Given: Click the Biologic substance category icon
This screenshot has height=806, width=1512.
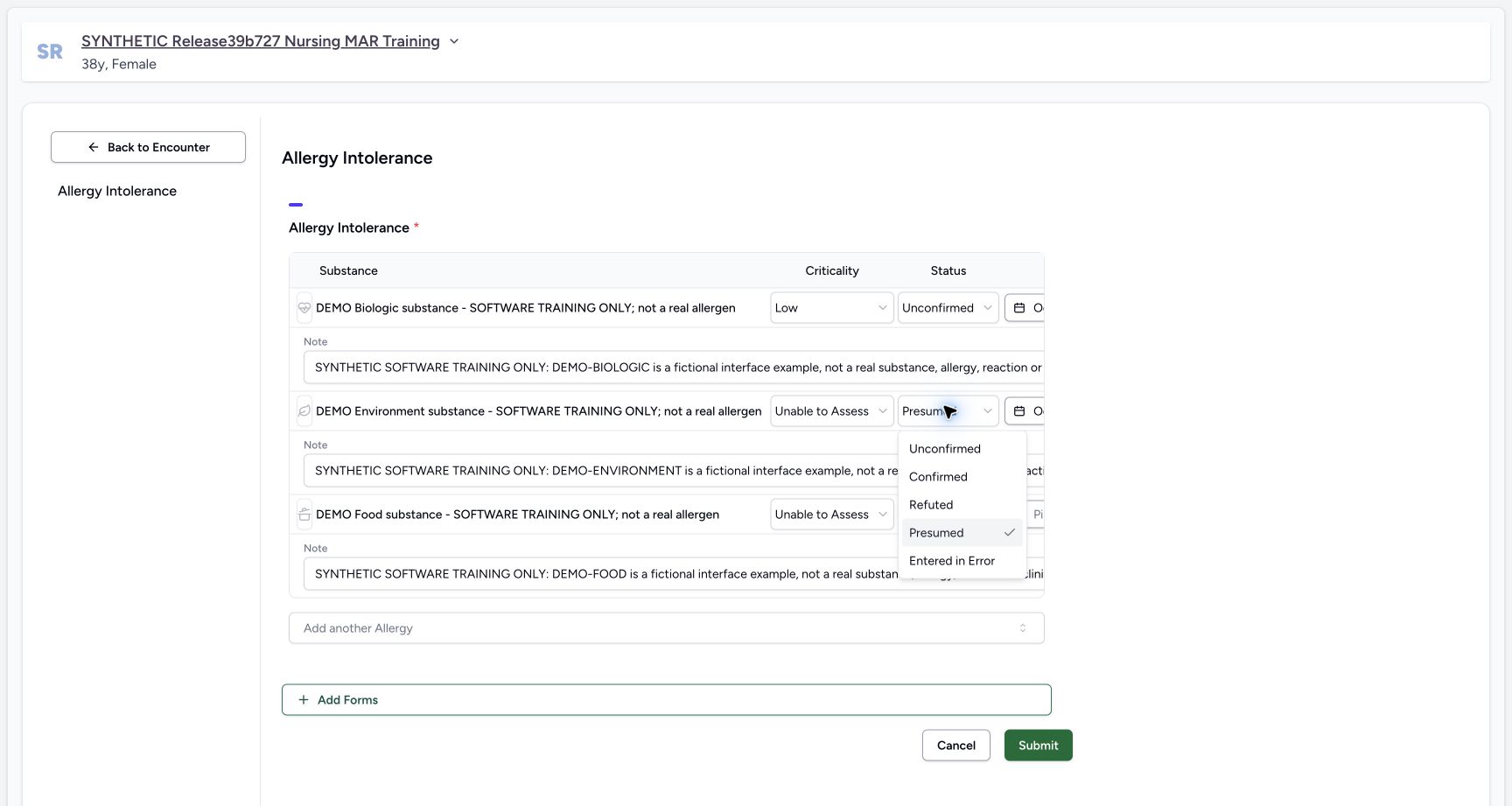Looking at the screenshot, I should point(304,308).
